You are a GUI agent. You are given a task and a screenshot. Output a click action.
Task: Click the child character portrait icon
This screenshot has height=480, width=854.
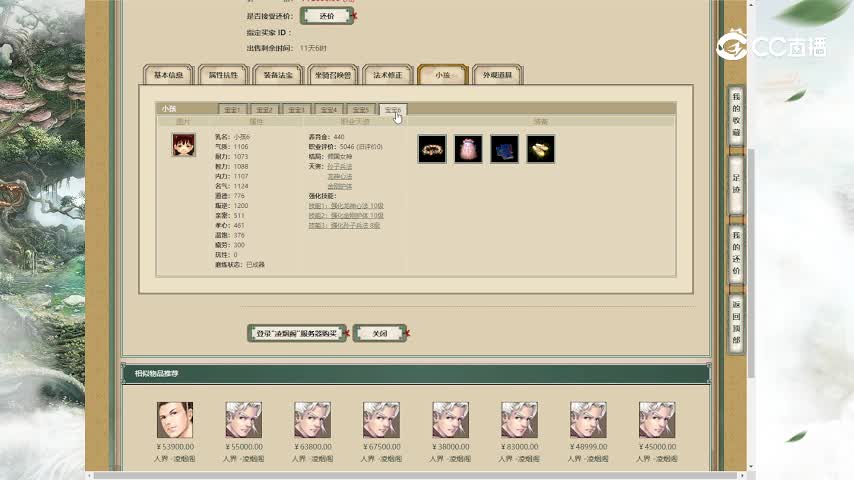(x=183, y=145)
